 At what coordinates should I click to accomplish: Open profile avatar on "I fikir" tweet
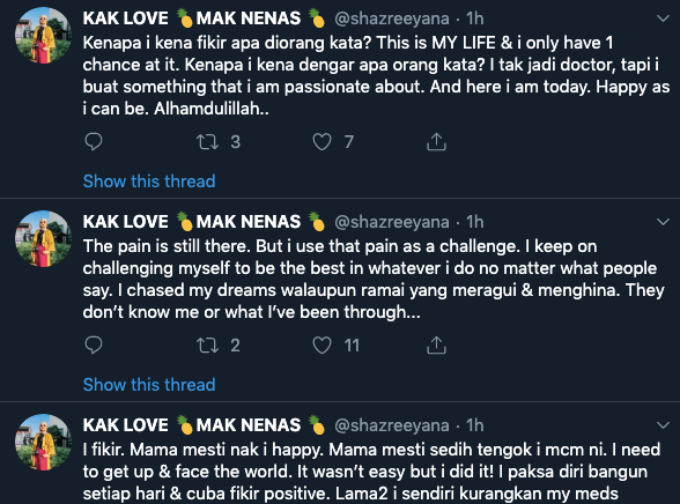43,445
